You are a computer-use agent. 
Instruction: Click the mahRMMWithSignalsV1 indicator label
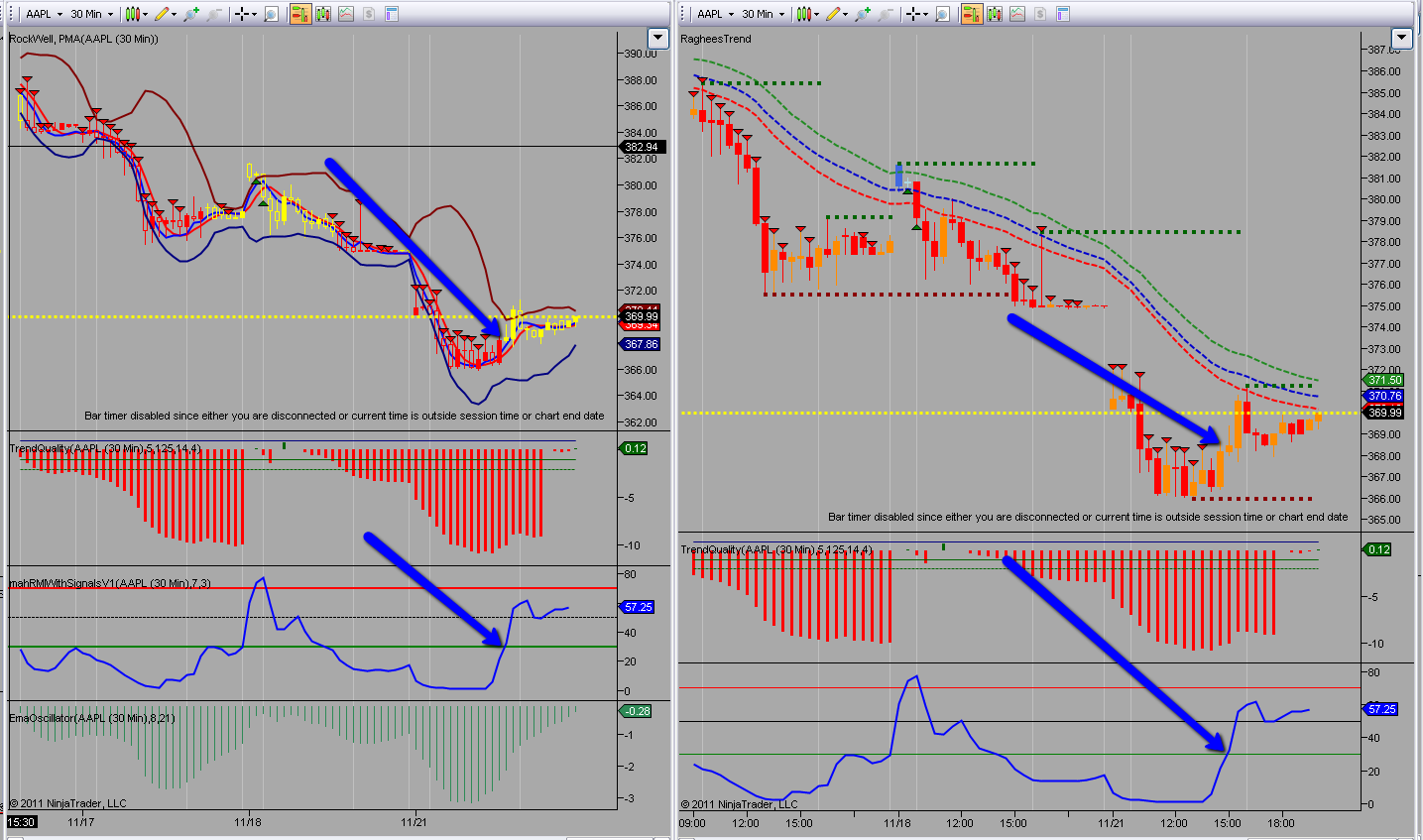point(110,583)
